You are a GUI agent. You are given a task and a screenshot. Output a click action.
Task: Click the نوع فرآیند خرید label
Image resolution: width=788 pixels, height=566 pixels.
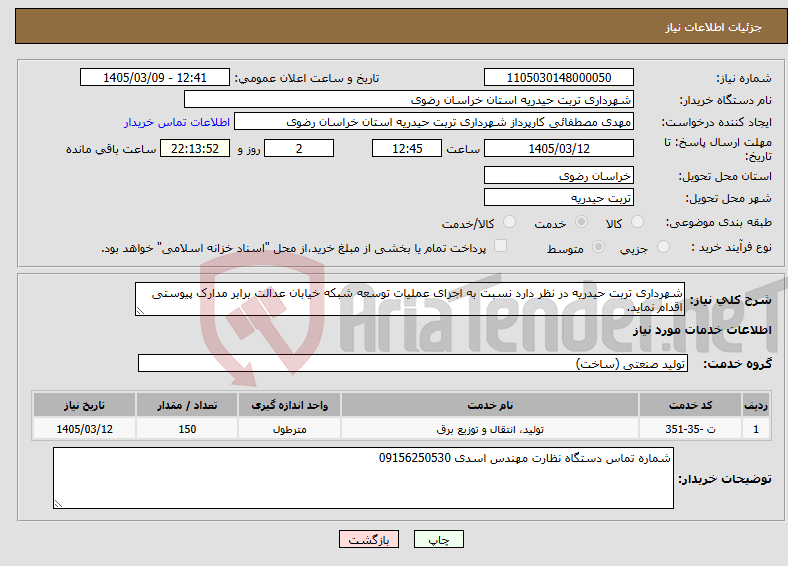(x=732, y=247)
